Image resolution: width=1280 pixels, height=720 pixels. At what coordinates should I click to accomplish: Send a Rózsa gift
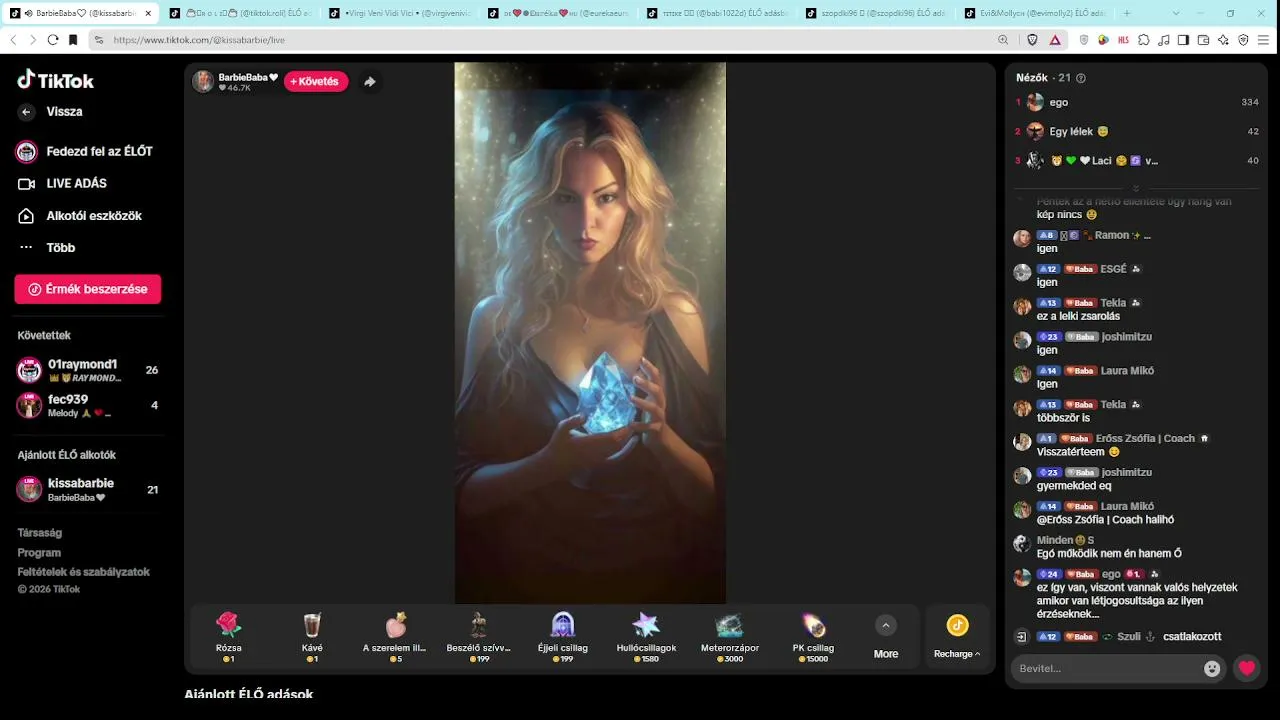pyautogui.click(x=229, y=637)
